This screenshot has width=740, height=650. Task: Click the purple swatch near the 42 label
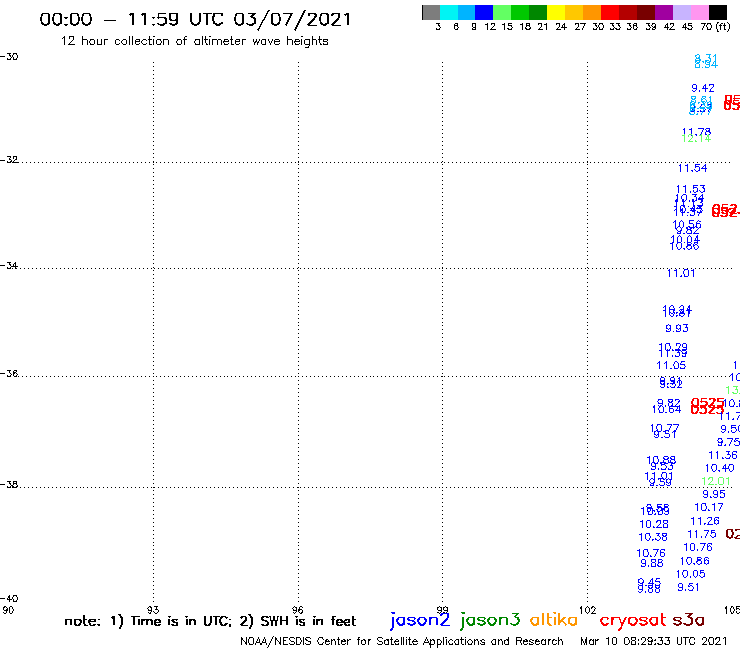[x=664, y=12]
